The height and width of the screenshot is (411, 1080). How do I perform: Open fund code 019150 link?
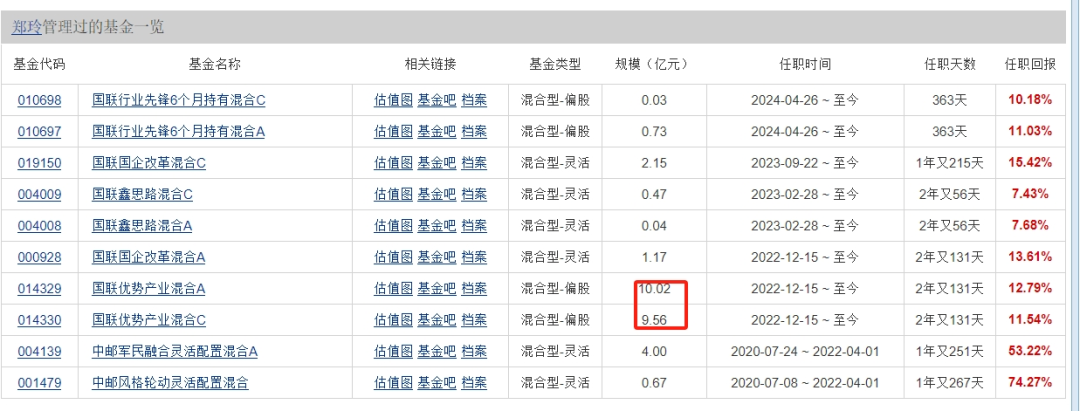tap(40, 163)
